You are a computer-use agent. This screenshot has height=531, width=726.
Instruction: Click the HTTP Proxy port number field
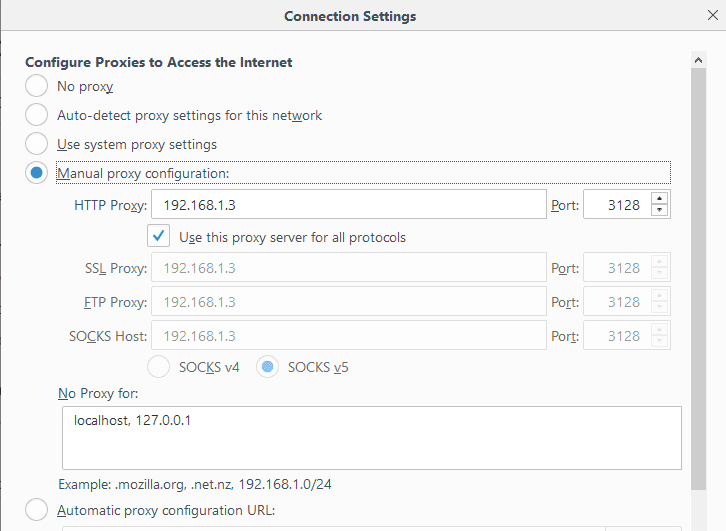(618, 205)
